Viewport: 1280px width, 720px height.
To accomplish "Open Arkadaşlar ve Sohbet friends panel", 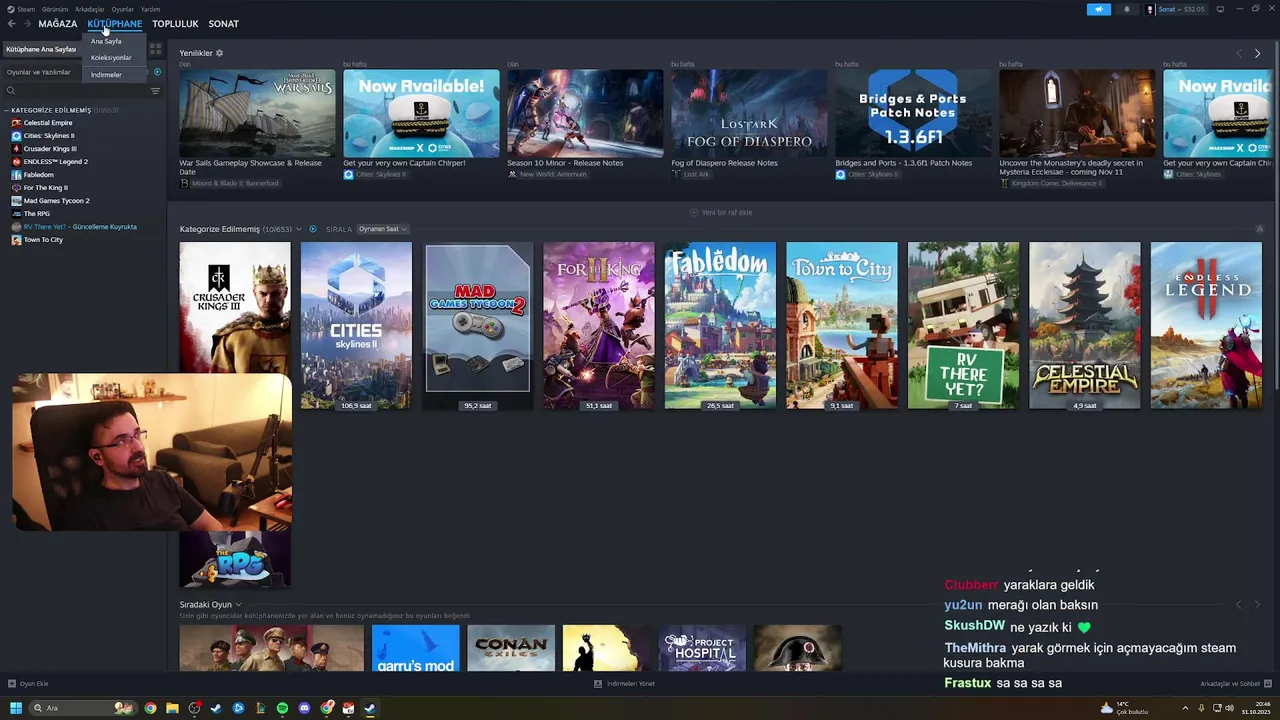I will (x=1234, y=684).
